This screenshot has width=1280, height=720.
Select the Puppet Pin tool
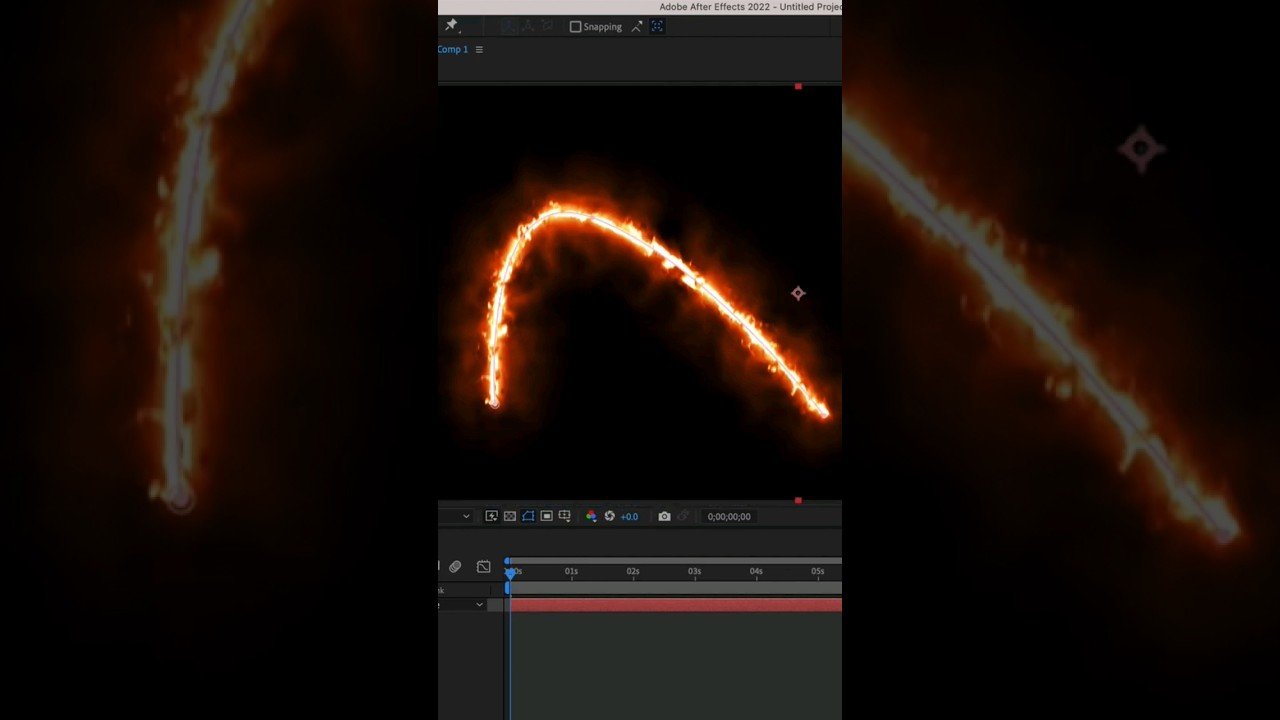(451, 26)
